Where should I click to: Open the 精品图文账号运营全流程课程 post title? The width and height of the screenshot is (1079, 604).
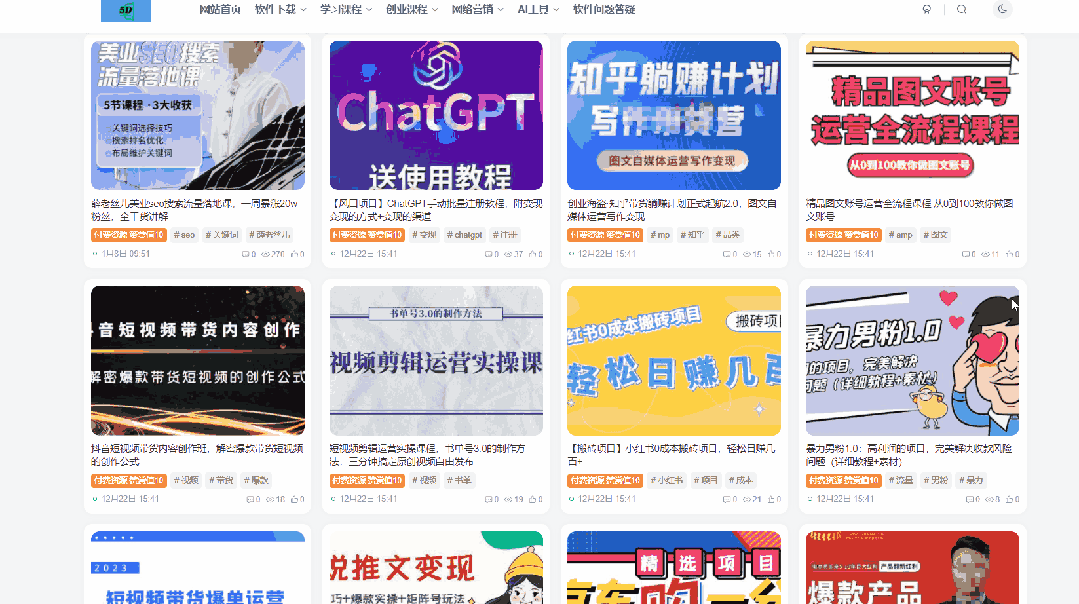coord(910,210)
